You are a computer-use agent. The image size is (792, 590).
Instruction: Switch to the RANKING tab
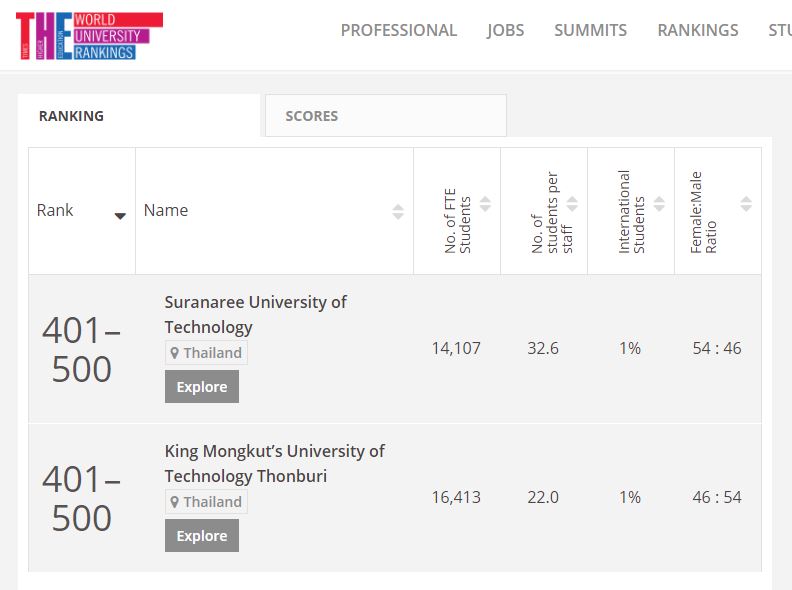pyautogui.click(x=139, y=116)
